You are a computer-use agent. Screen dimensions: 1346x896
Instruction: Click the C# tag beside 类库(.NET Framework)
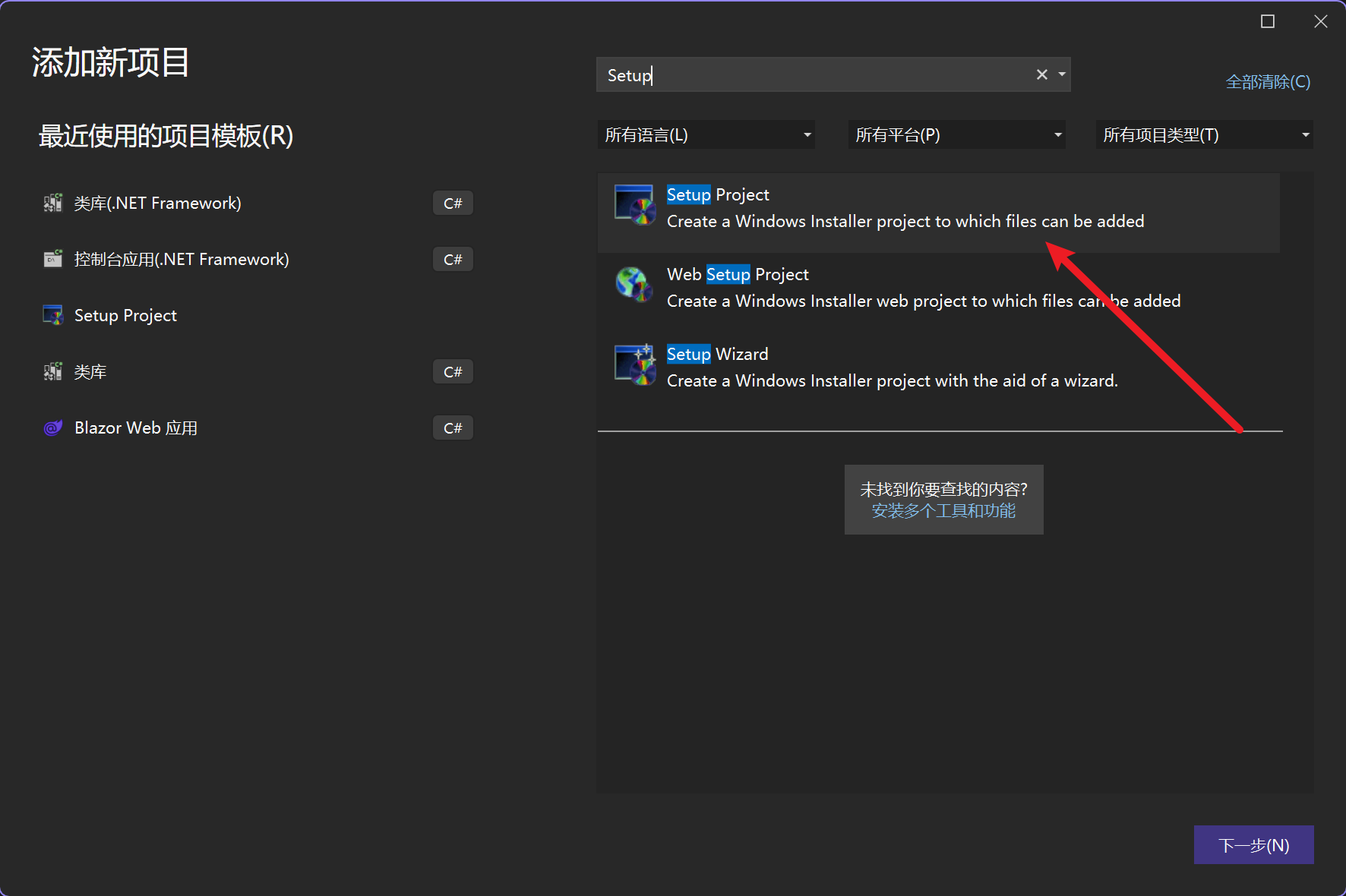click(x=453, y=203)
